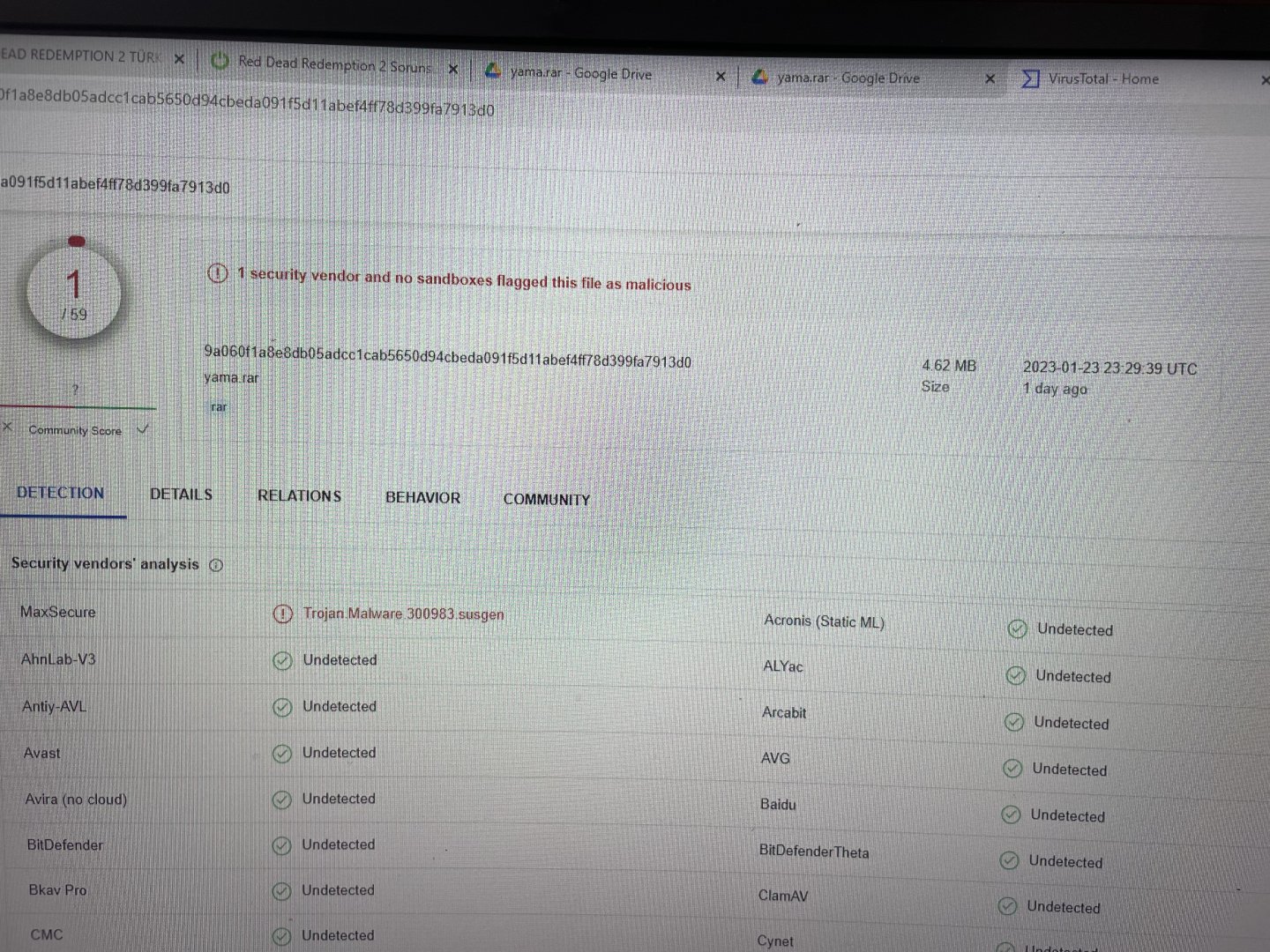Click the green check icon in the ClamAV row

tap(1007, 906)
